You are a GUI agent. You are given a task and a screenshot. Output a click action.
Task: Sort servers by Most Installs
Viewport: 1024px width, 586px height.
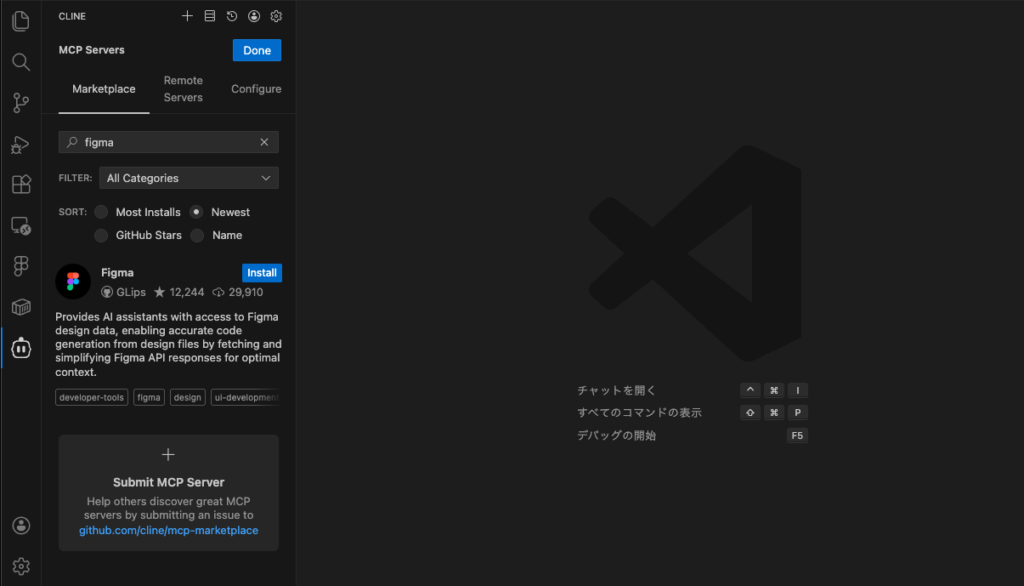tap(101, 212)
